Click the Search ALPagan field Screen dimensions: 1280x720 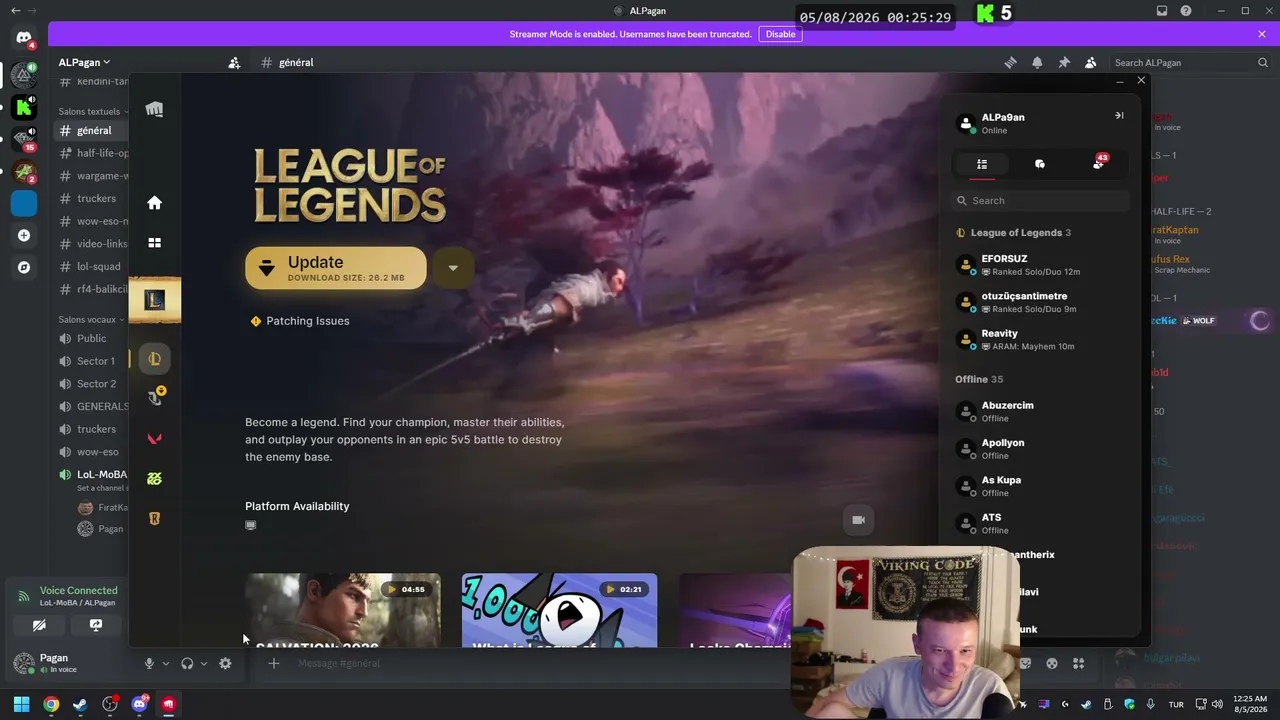tap(1190, 63)
